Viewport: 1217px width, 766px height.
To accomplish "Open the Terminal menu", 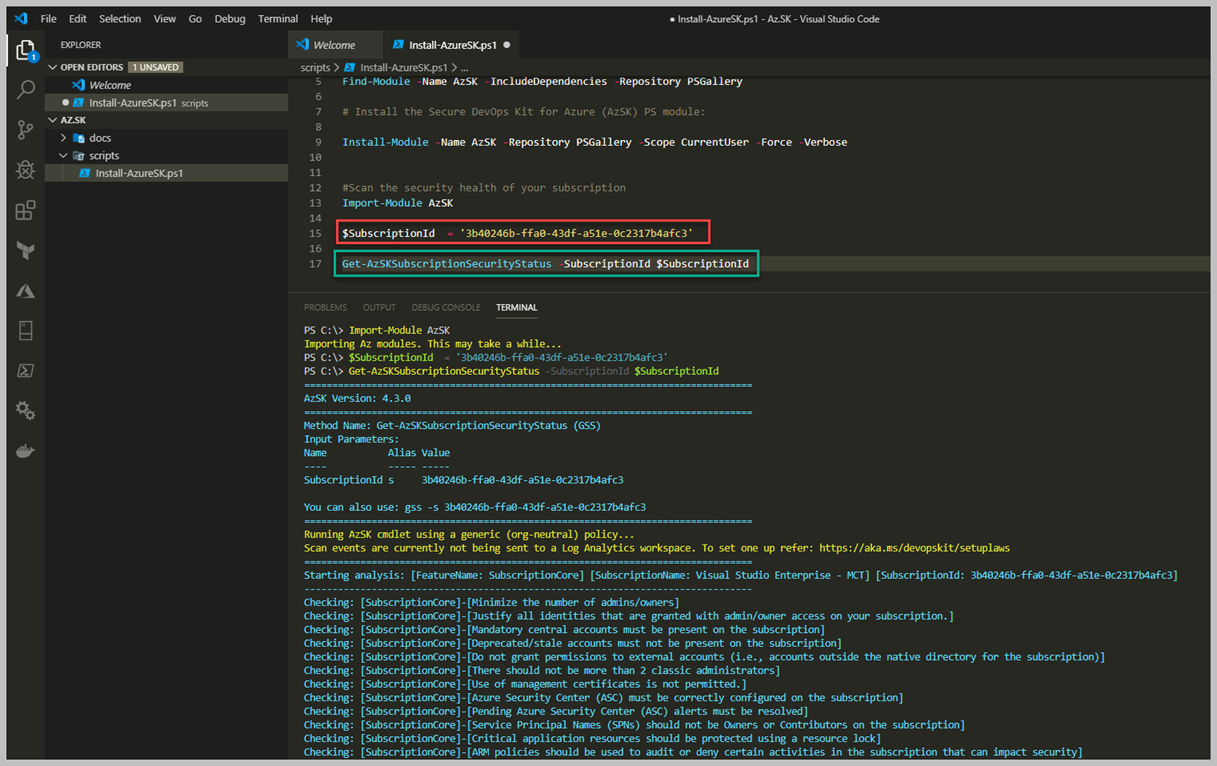I will tap(278, 19).
